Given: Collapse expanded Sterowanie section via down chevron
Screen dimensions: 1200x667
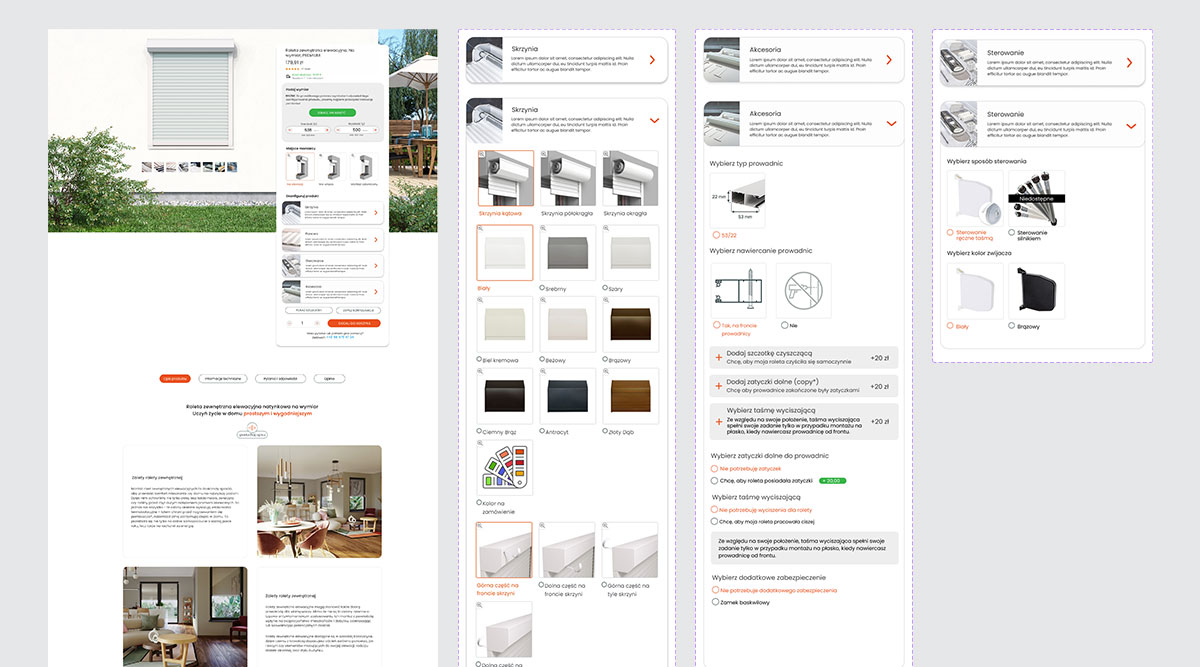Looking at the screenshot, I should (1130, 126).
